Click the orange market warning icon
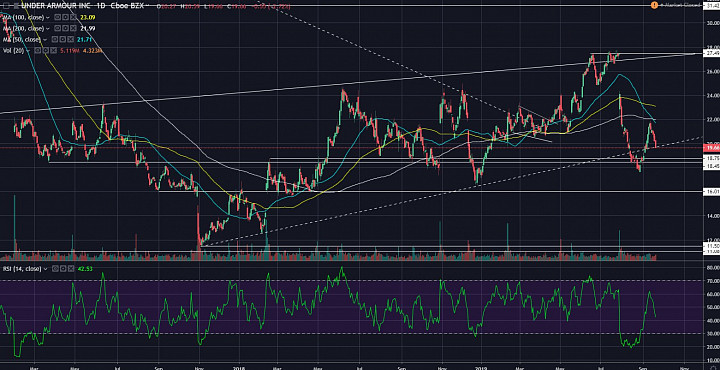The width and height of the screenshot is (720, 370). (x=654, y=5)
